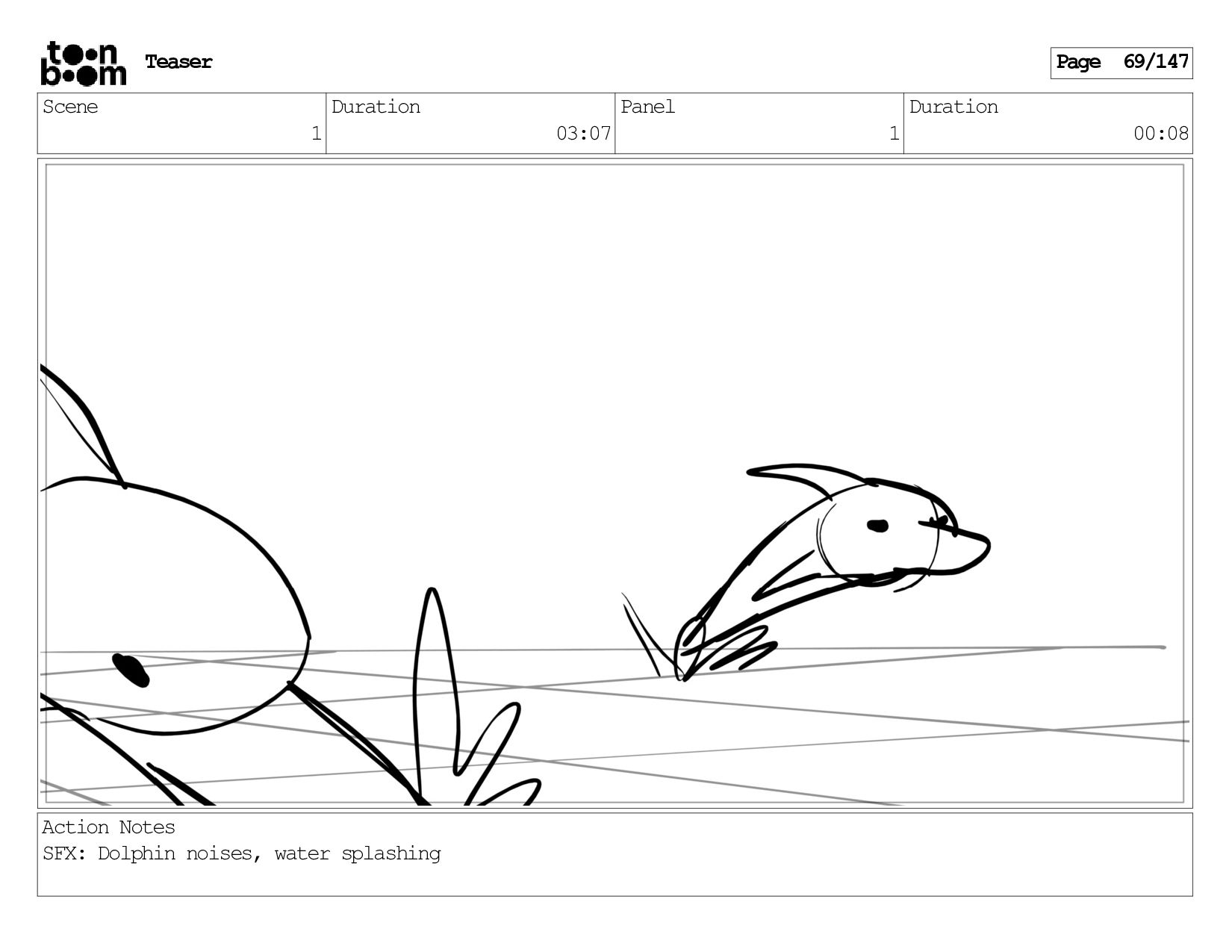Click the 'Scene' label
The height and width of the screenshot is (952, 1232).
(70, 107)
